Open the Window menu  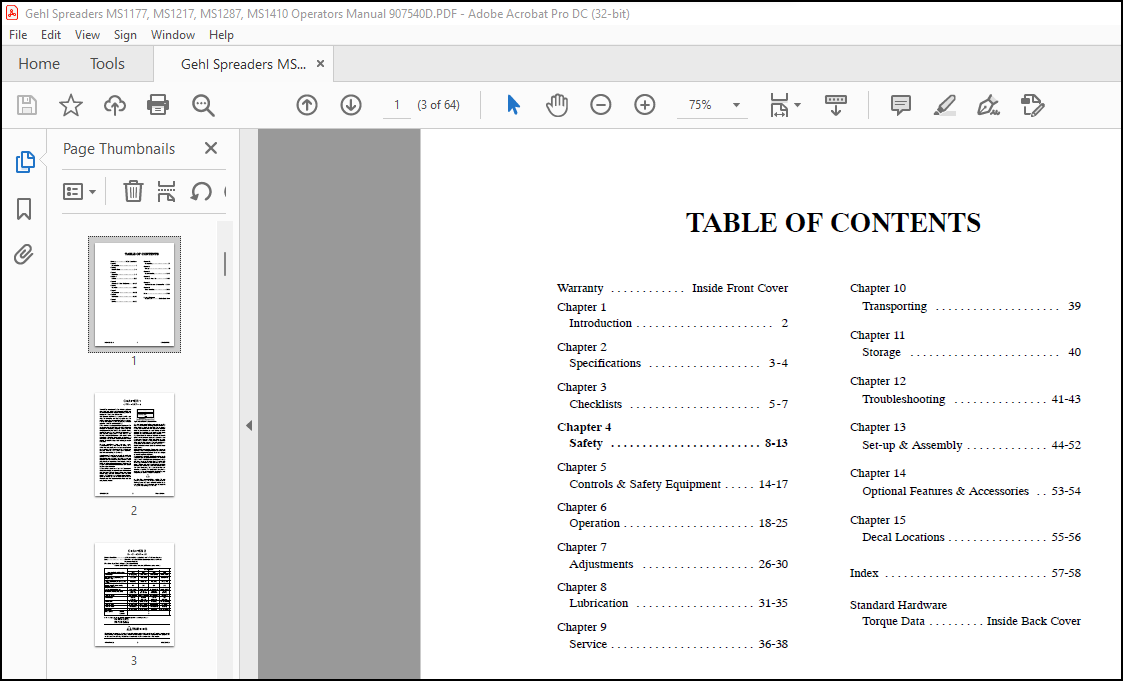[x=173, y=34]
